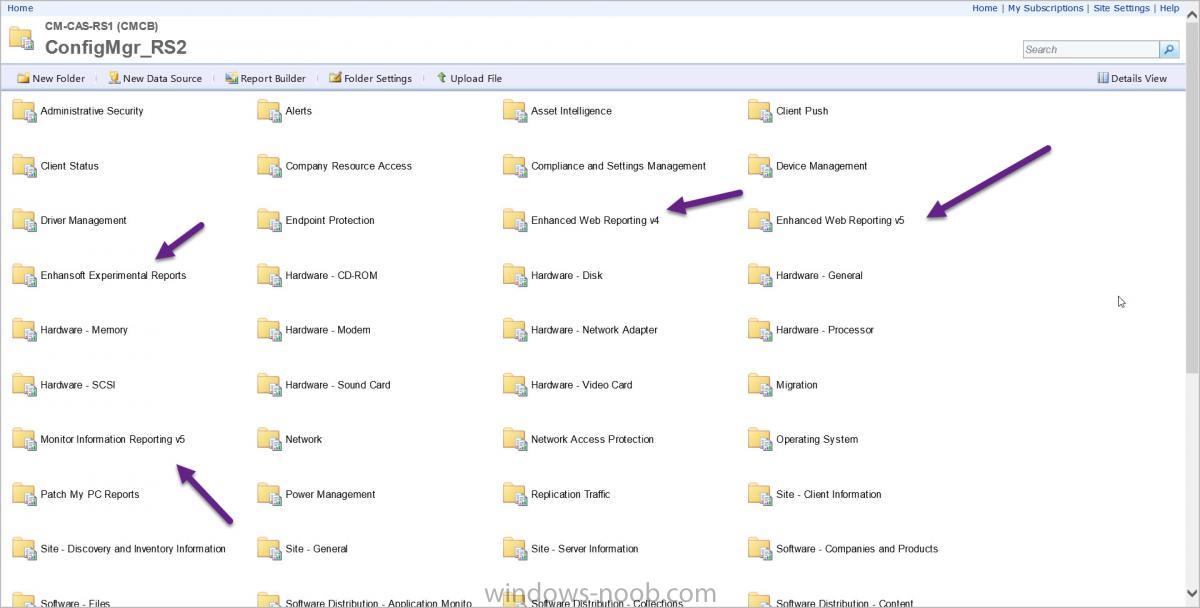The height and width of the screenshot is (608, 1200).
Task: Open the Hardware - Disk folder link
Action: [x=567, y=275]
